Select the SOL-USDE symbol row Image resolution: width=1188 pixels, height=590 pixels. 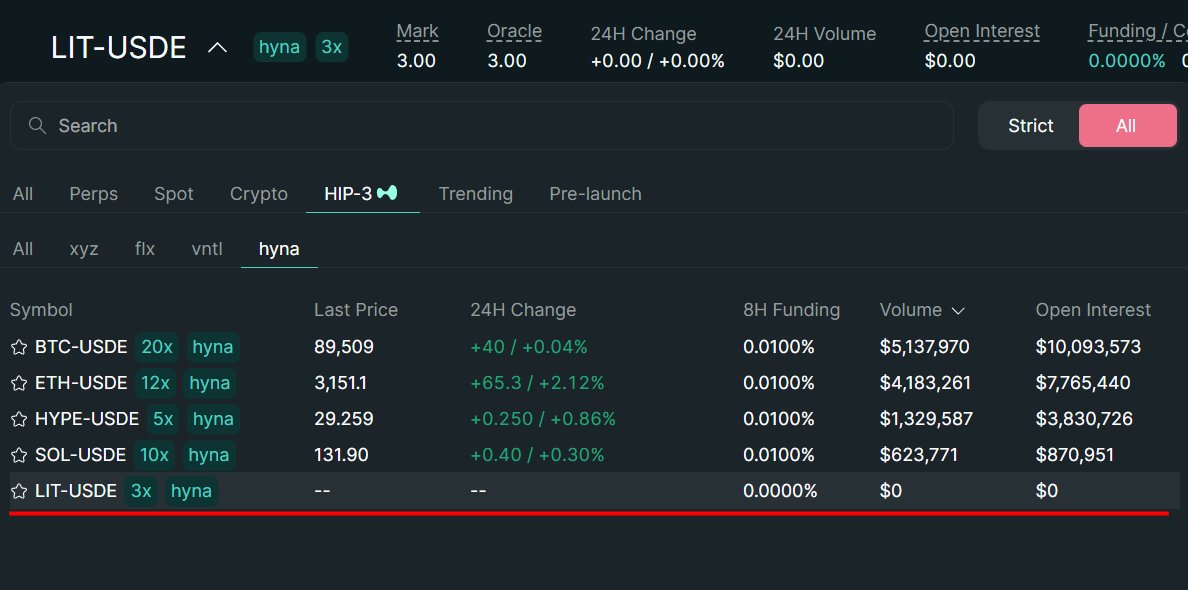coord(595,455)
